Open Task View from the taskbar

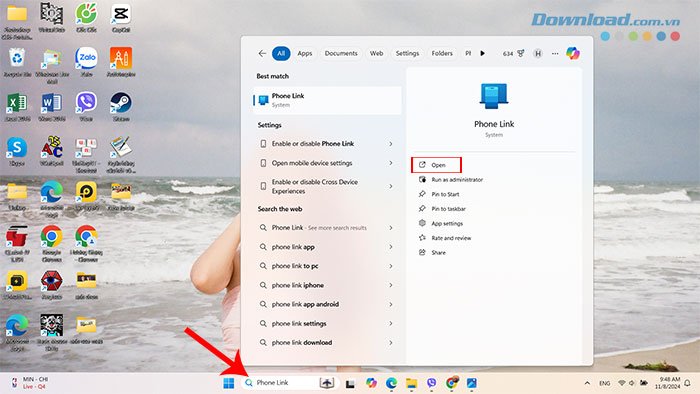[x=350, y=383]
